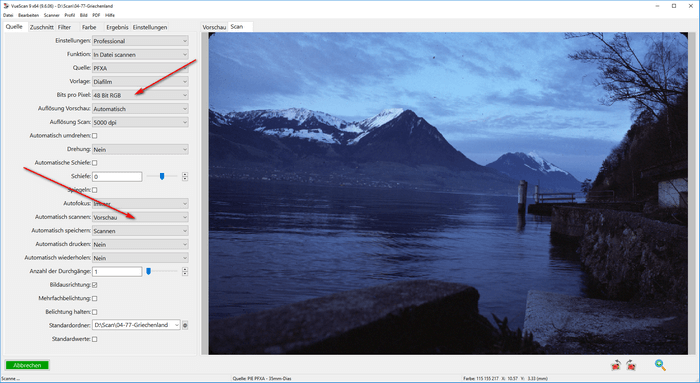Click the green Abbrechen button
This screenshot has width=700, height=383.
27,365
